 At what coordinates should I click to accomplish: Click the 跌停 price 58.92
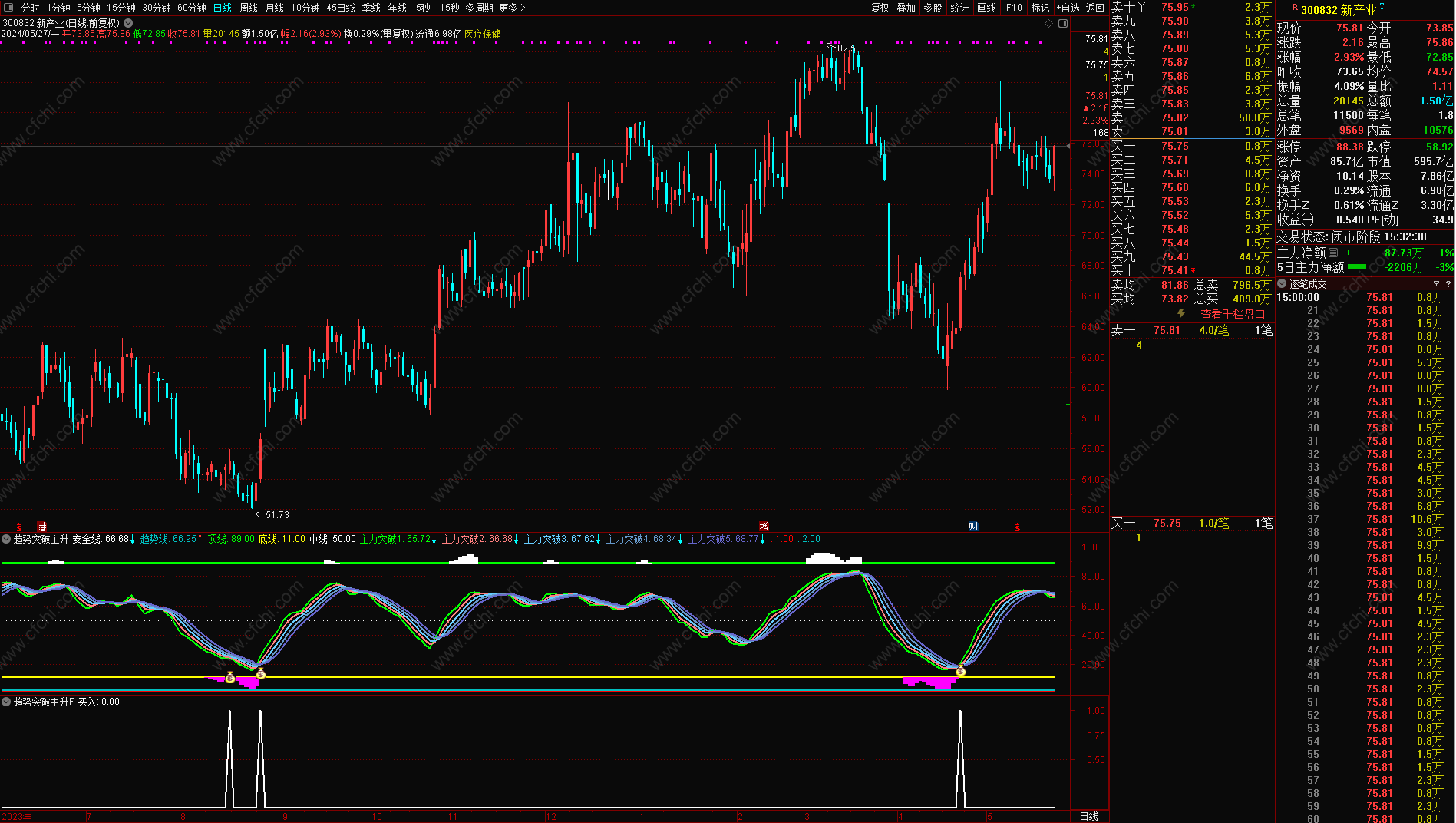(1439, 147)
